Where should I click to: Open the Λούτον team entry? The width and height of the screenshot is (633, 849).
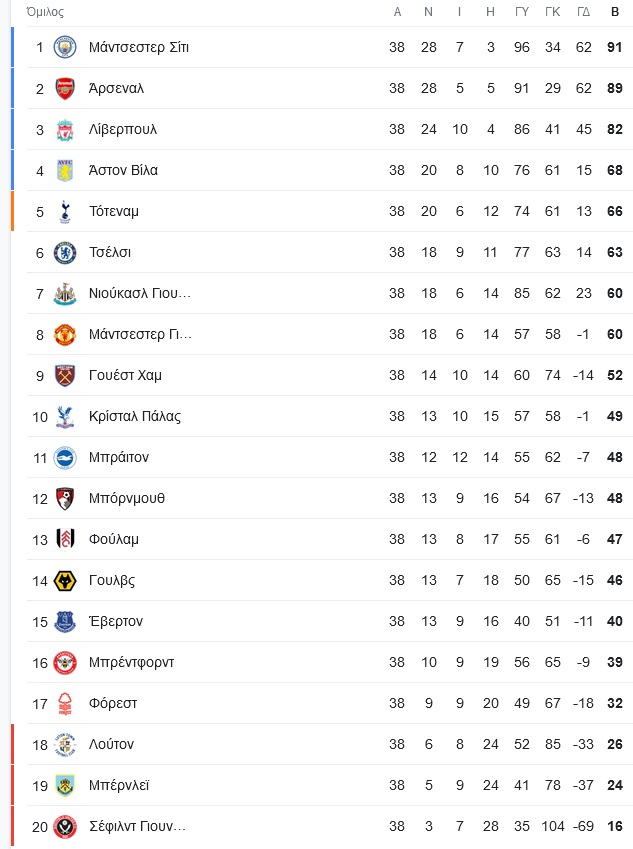tap(111, 744)
